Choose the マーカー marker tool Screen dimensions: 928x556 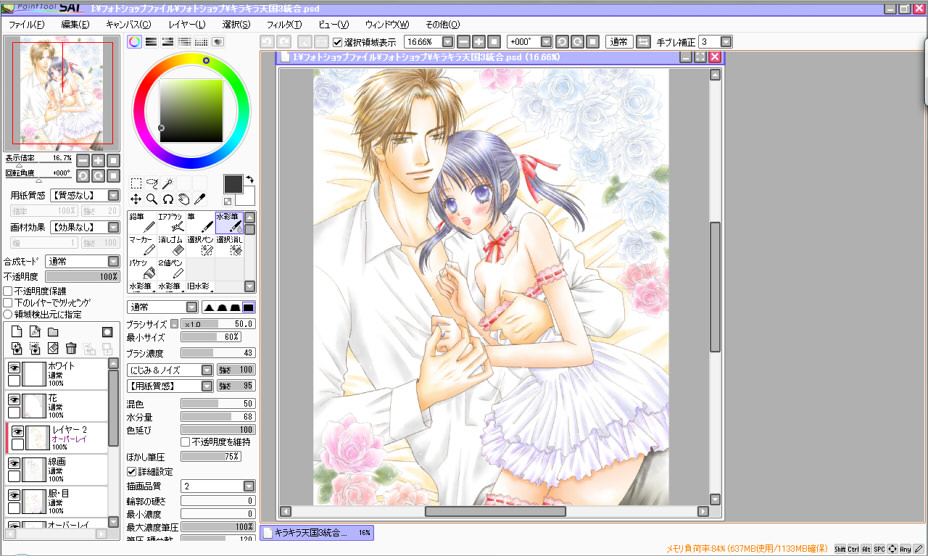point(142,246)
